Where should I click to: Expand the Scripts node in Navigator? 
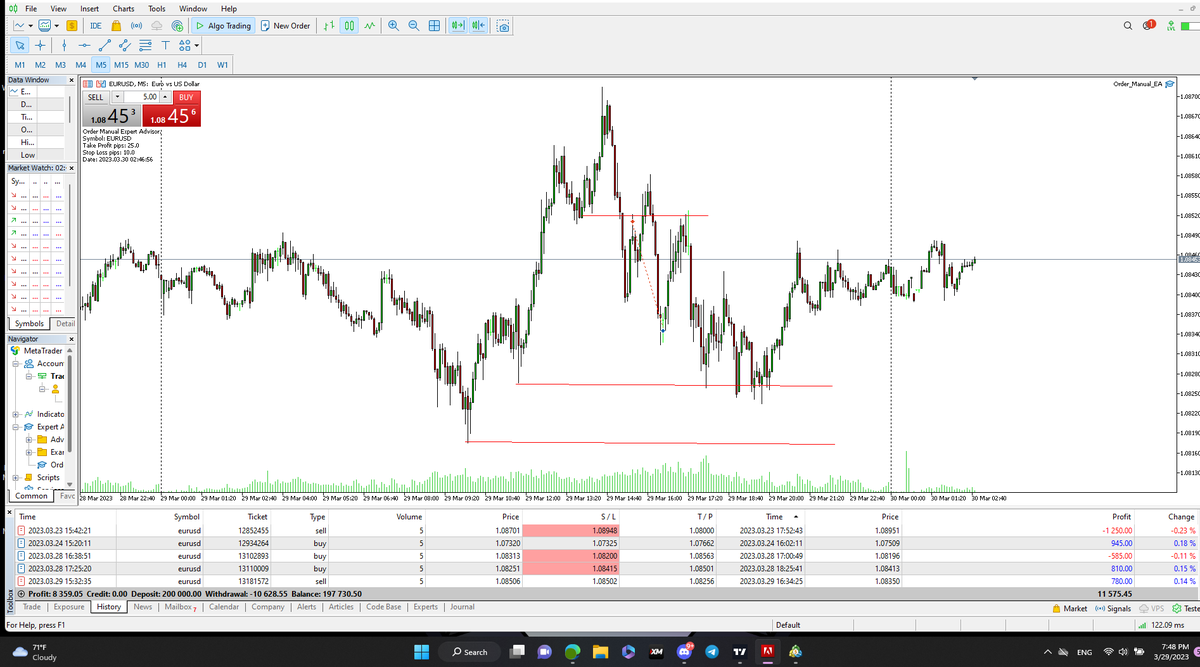pyautogui.click(x=16, y=478)
